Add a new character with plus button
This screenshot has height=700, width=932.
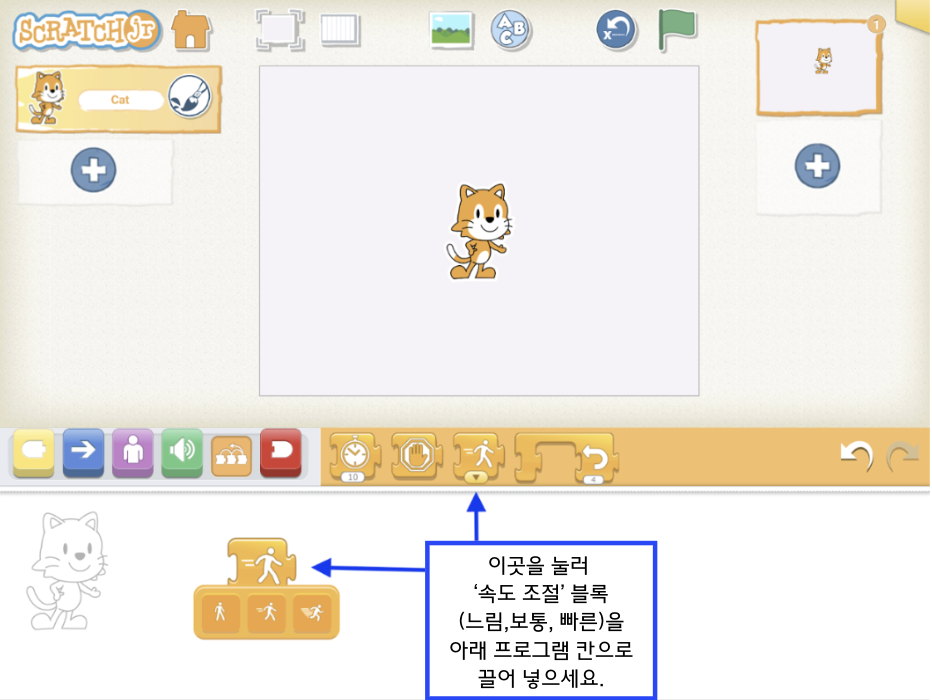93,170
